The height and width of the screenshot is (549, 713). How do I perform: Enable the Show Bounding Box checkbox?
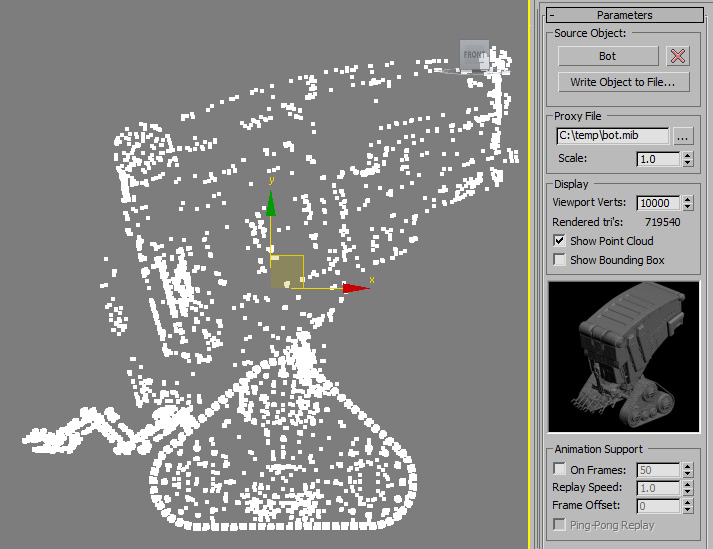[559, 260]
